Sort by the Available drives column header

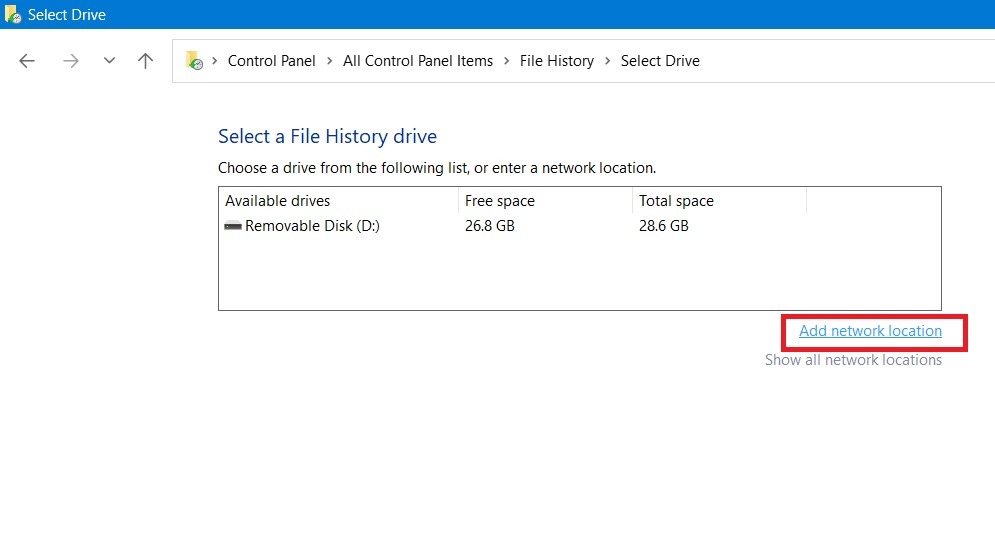pos(278,201)
